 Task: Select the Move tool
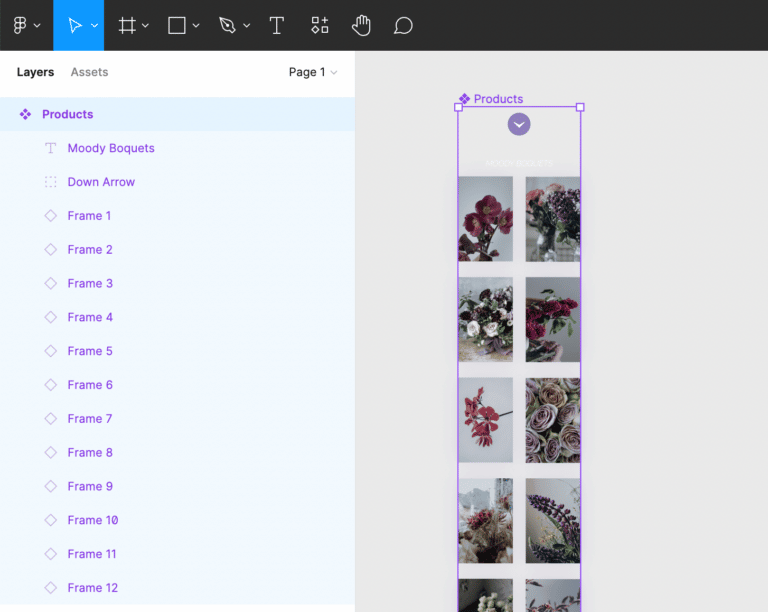pyautogui.click(x=74, y=25)
